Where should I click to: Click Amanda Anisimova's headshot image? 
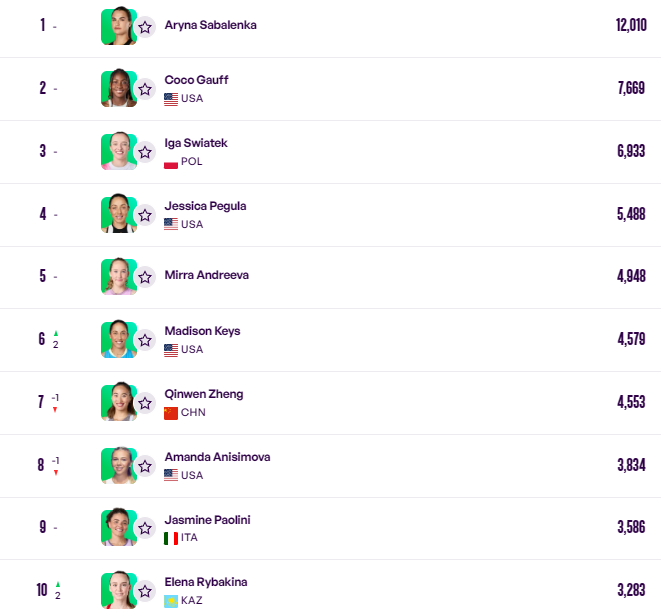(x=118, y=465)
